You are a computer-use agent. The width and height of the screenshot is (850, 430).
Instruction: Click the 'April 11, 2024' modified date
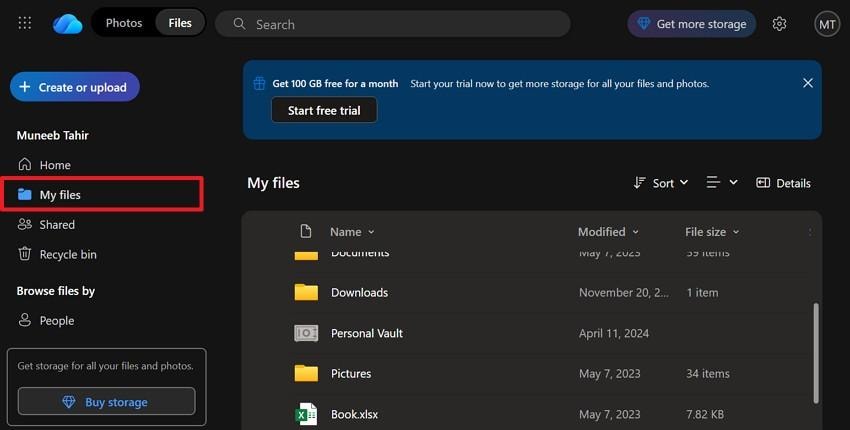pyautogui.click(x=614, y=333)
